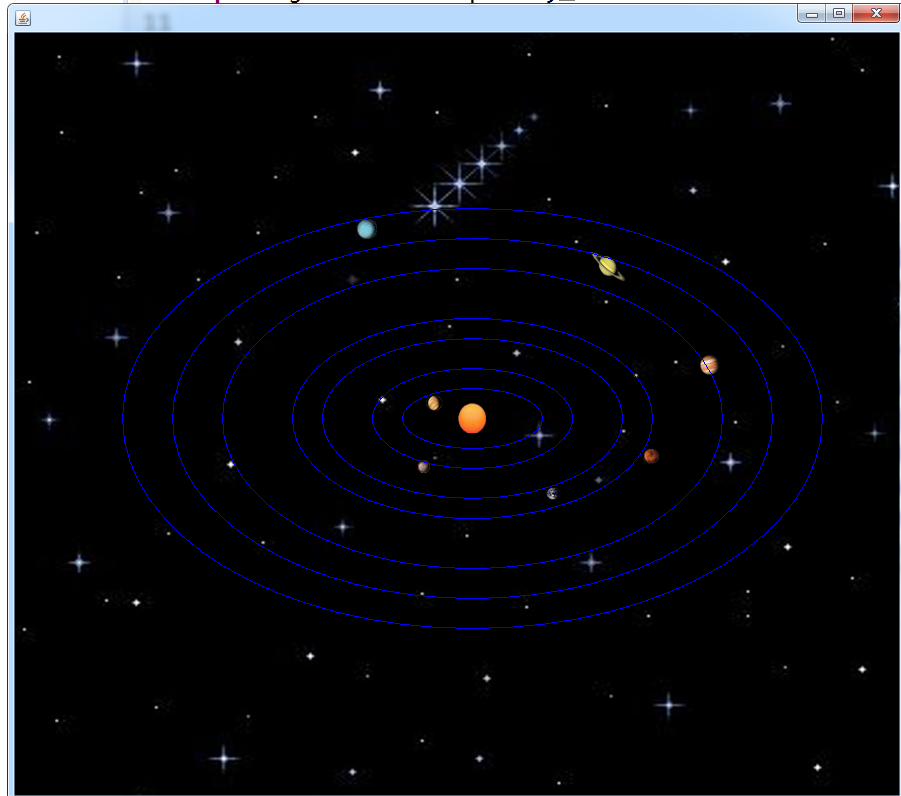Select the cyan Uranus planet
This screenshot has height=796, width=901.
[366, 229]
